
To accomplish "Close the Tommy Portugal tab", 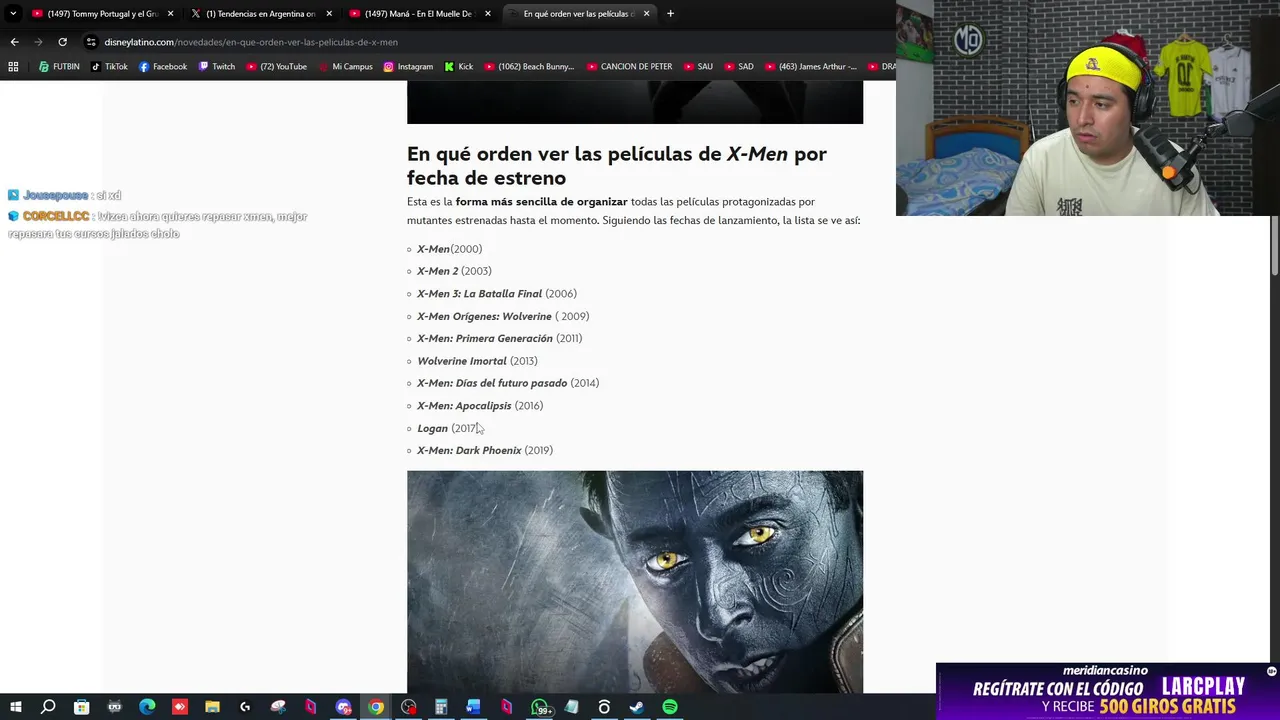I will 170,14.
